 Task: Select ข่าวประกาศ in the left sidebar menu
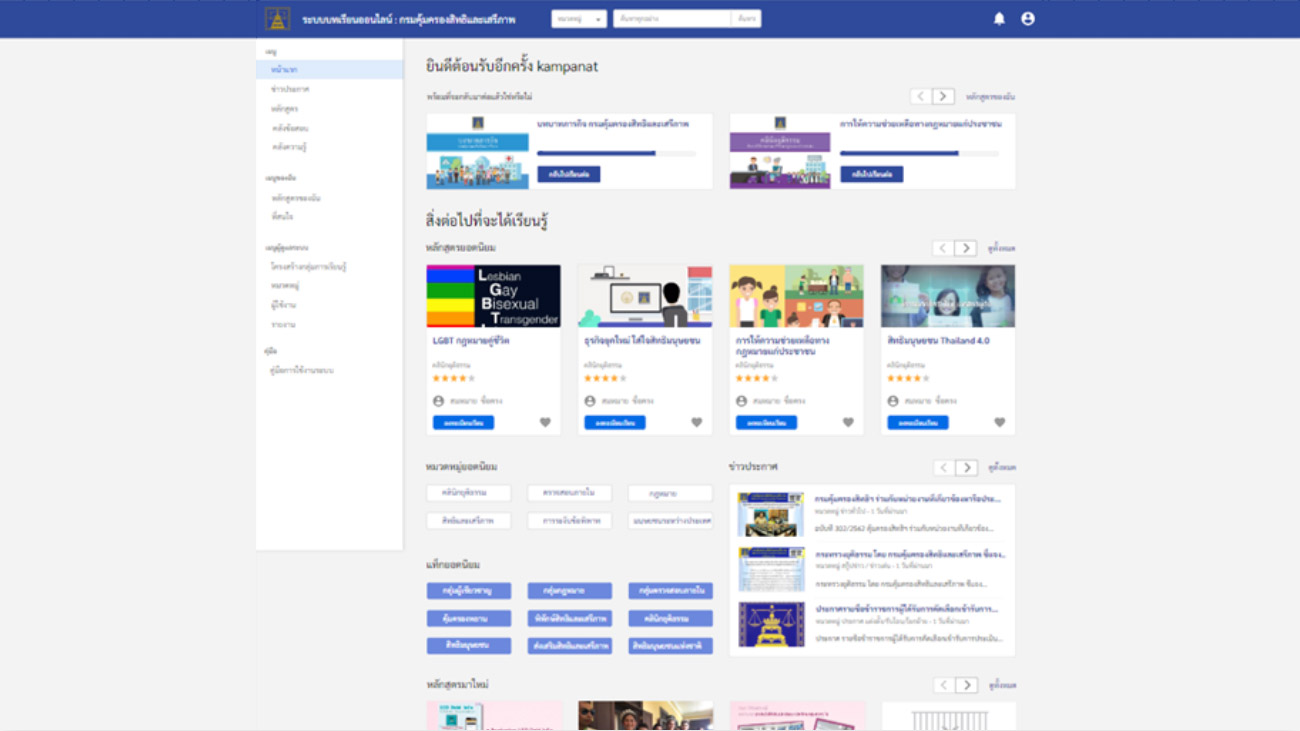[x=290, y=89]
